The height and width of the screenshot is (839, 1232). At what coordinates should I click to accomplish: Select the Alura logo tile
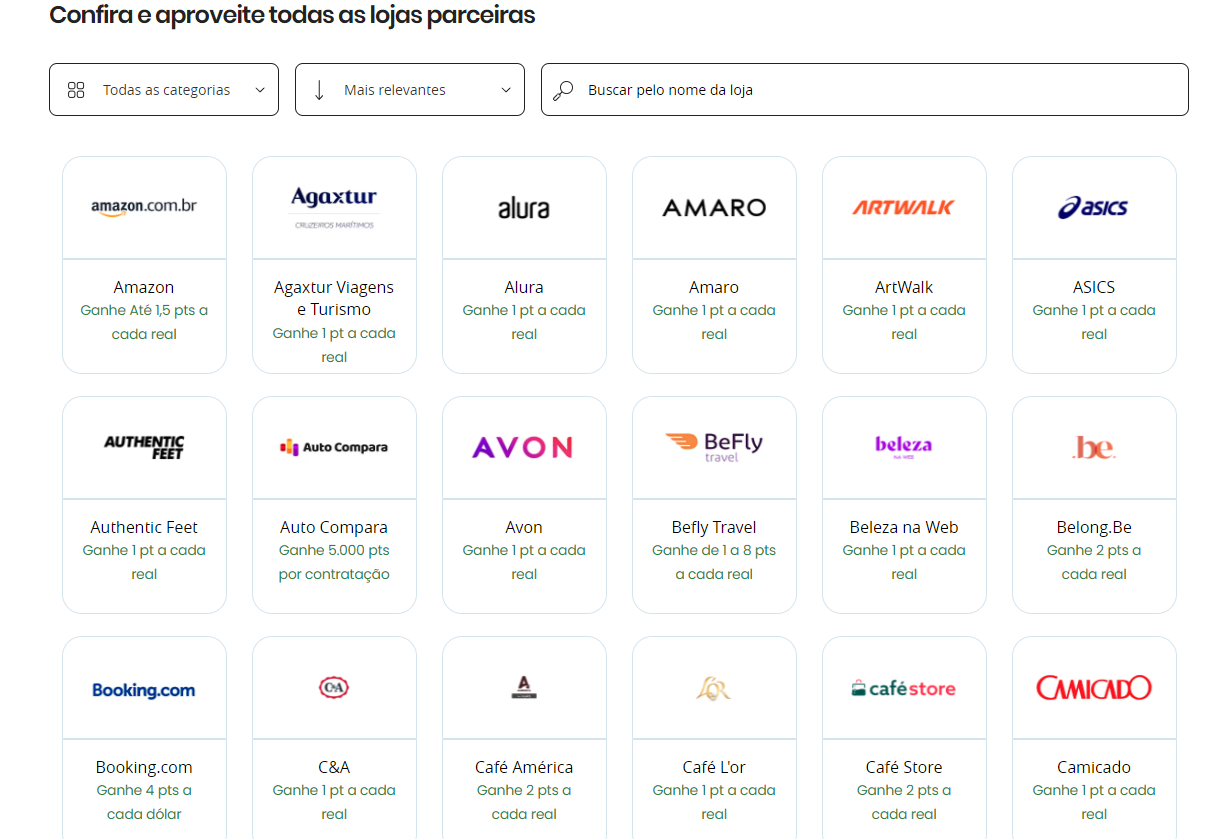(524, 208)
